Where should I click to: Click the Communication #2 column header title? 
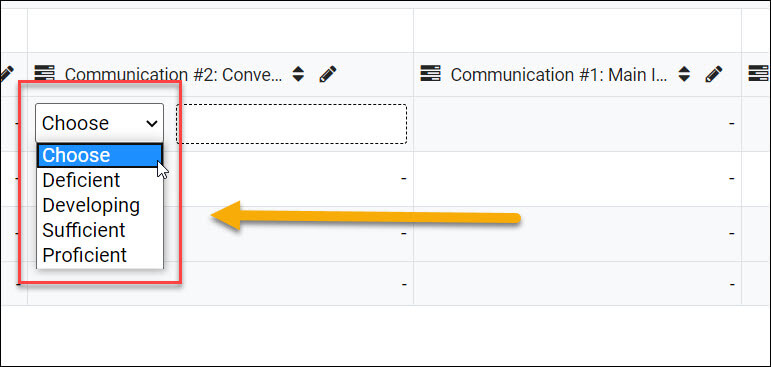(x=174, y=75)
